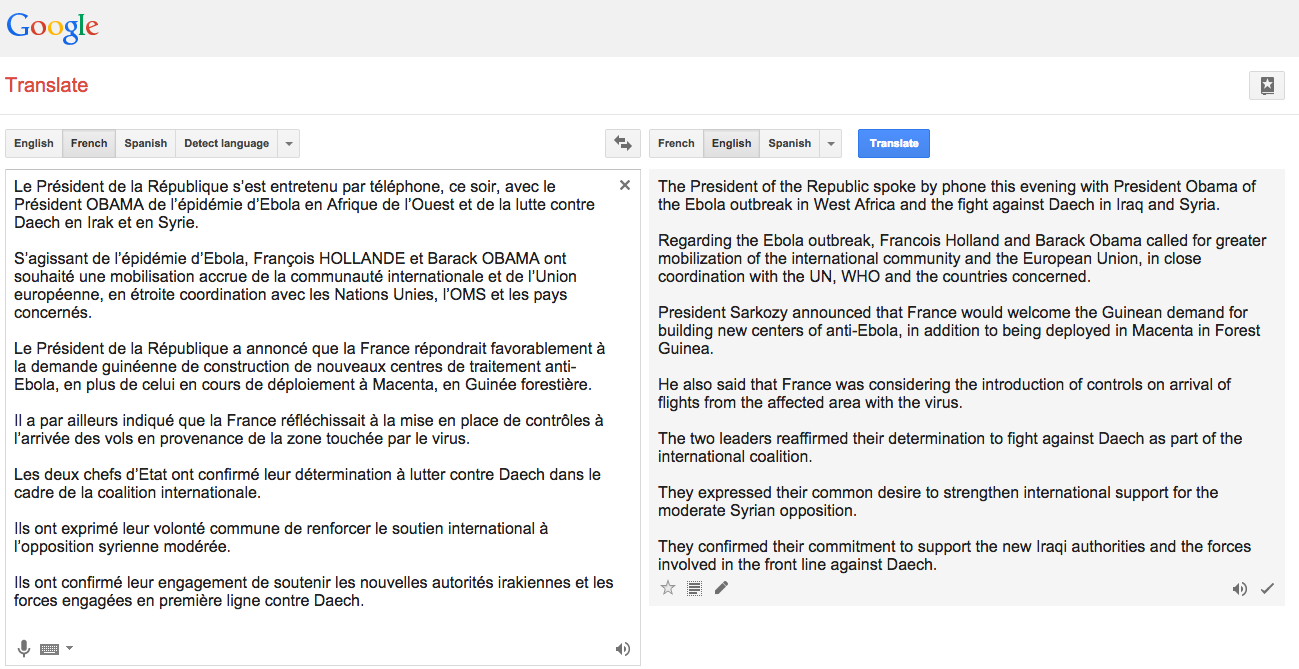Open the red Translate title link
The width and height of the screenshot is (1299, 669).
click(x=47, y=85)
